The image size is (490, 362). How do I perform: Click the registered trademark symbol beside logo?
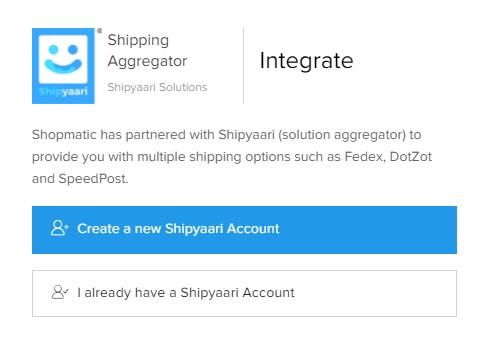click(x=99, y=31)
